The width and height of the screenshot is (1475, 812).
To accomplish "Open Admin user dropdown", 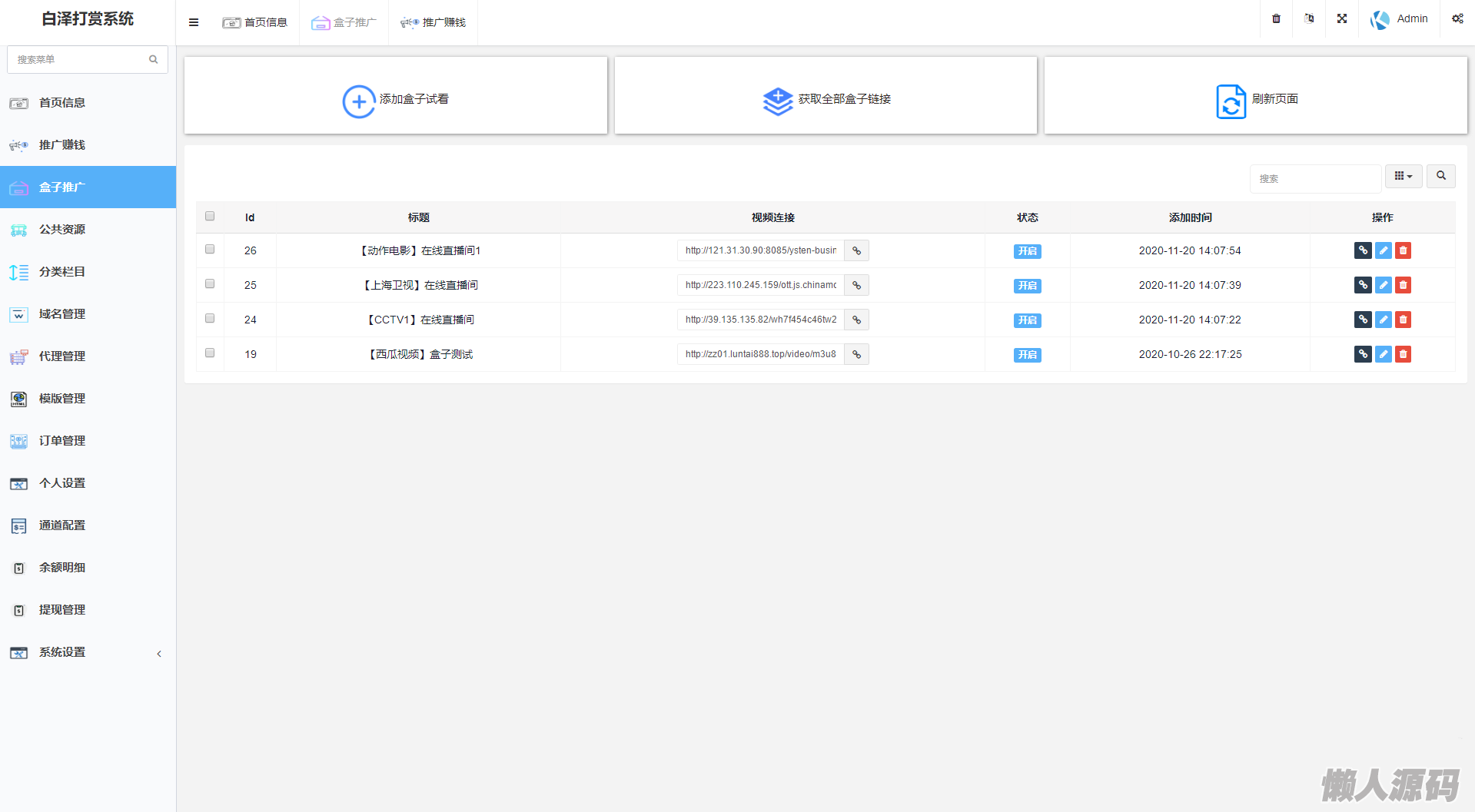I will click(x=1400, y=19).
